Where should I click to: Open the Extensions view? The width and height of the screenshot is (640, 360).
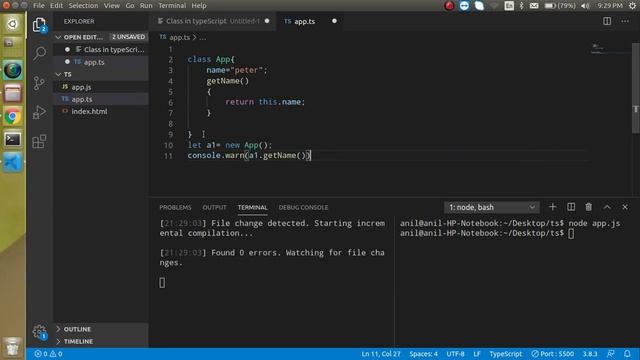click(x=39, y=142)
